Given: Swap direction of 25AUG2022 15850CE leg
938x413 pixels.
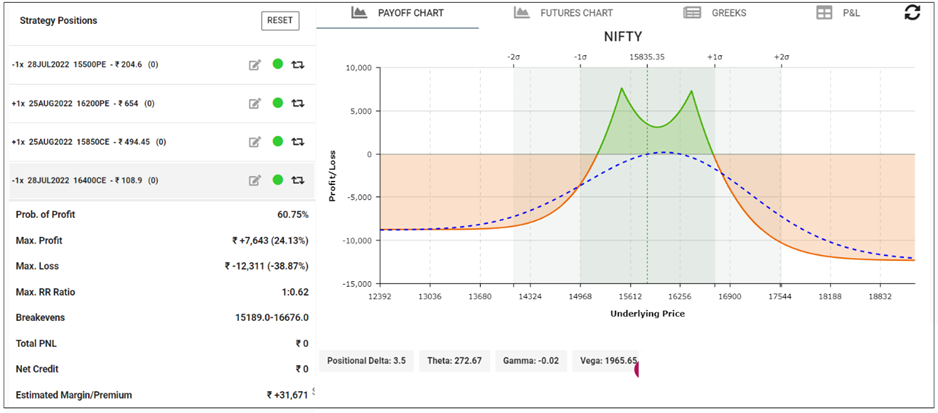Looking at the screenshot, I should [297, 142].
